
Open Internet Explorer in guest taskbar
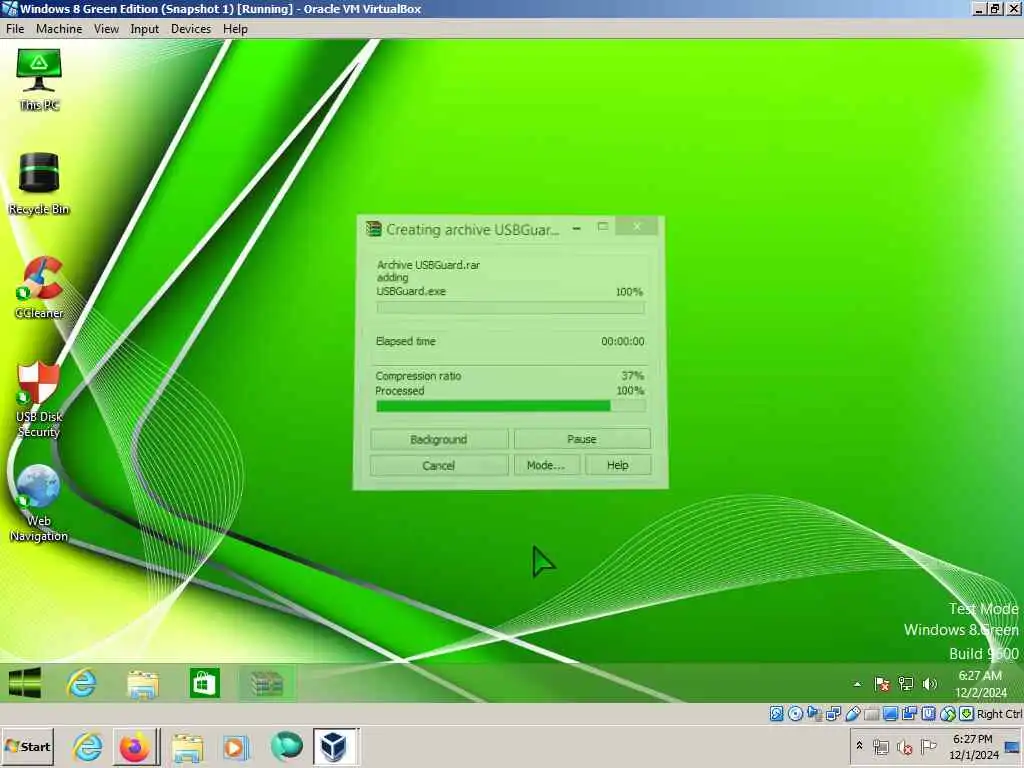(82, 683)
